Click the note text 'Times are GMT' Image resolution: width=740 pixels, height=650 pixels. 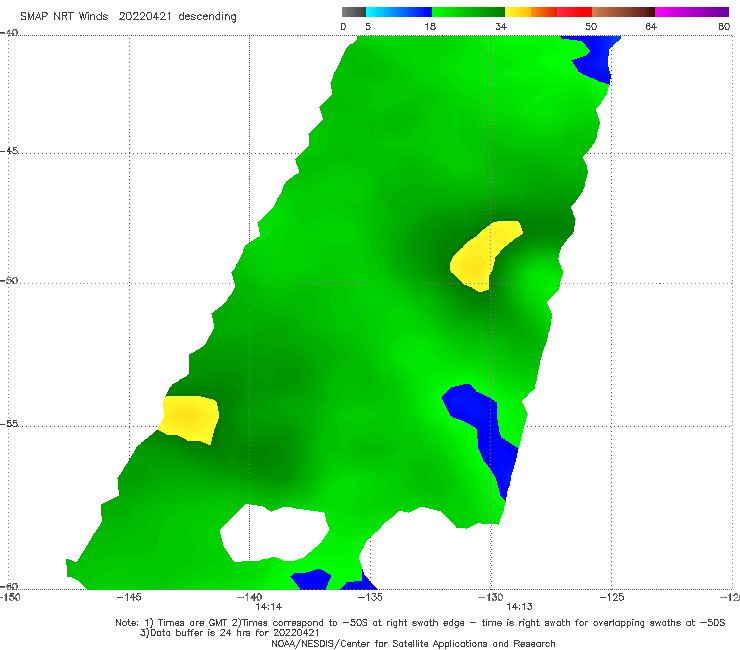(x=192, y=623)
